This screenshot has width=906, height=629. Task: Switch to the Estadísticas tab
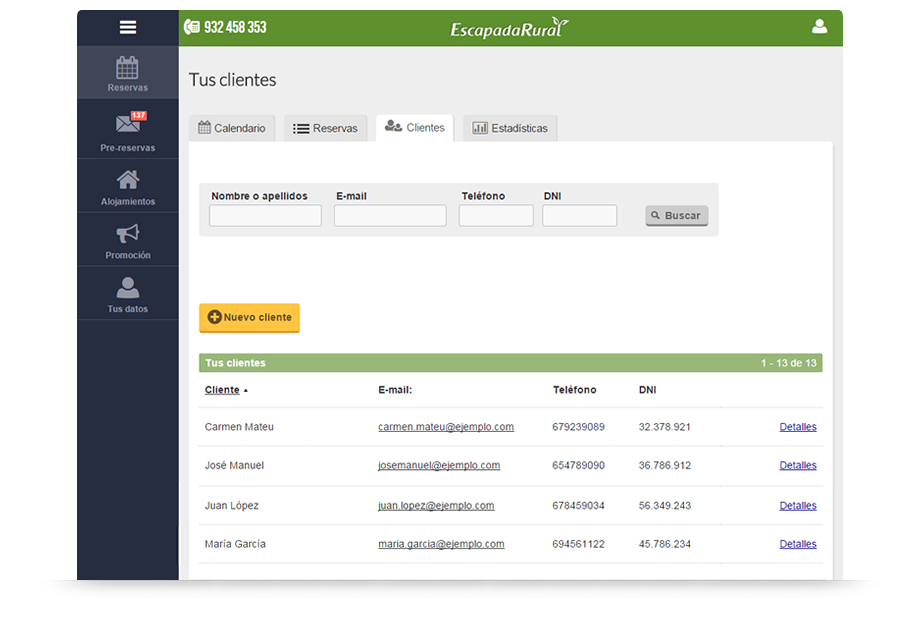(x=510, y=128)
